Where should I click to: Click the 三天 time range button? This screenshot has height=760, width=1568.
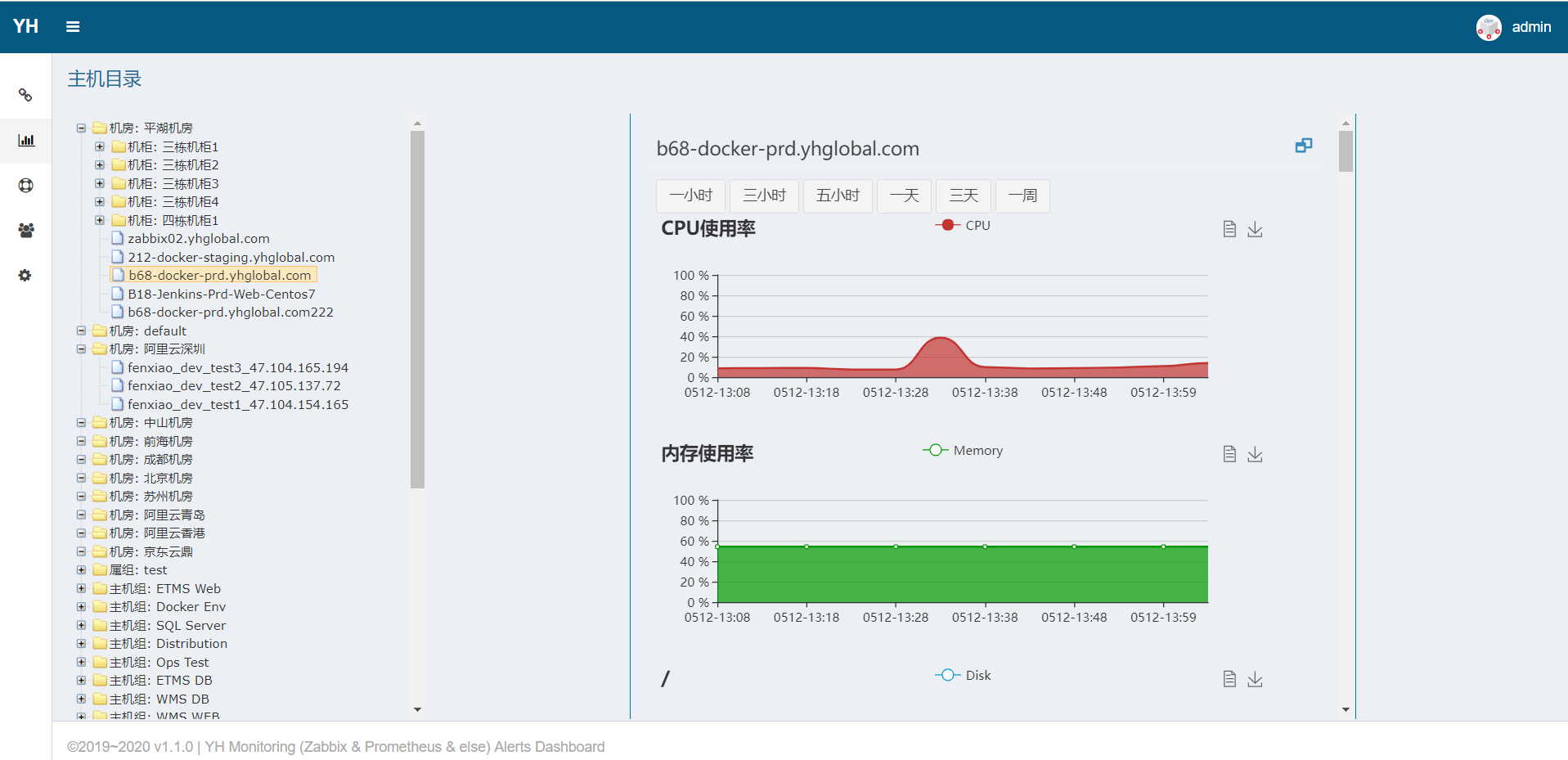coord(963,196)
